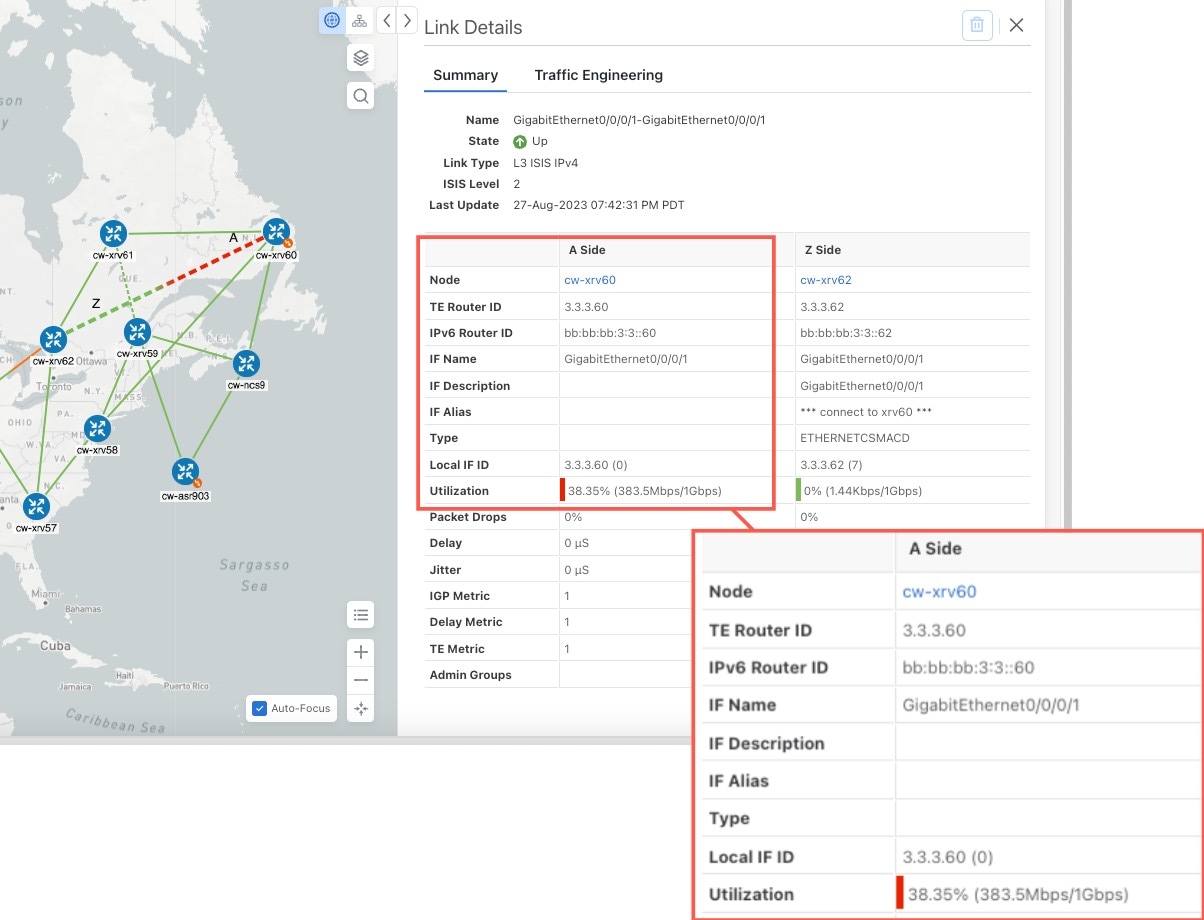Open the cw-xrv62 node link
Screen dimensions: 1204x920
[x=826, y=280]
